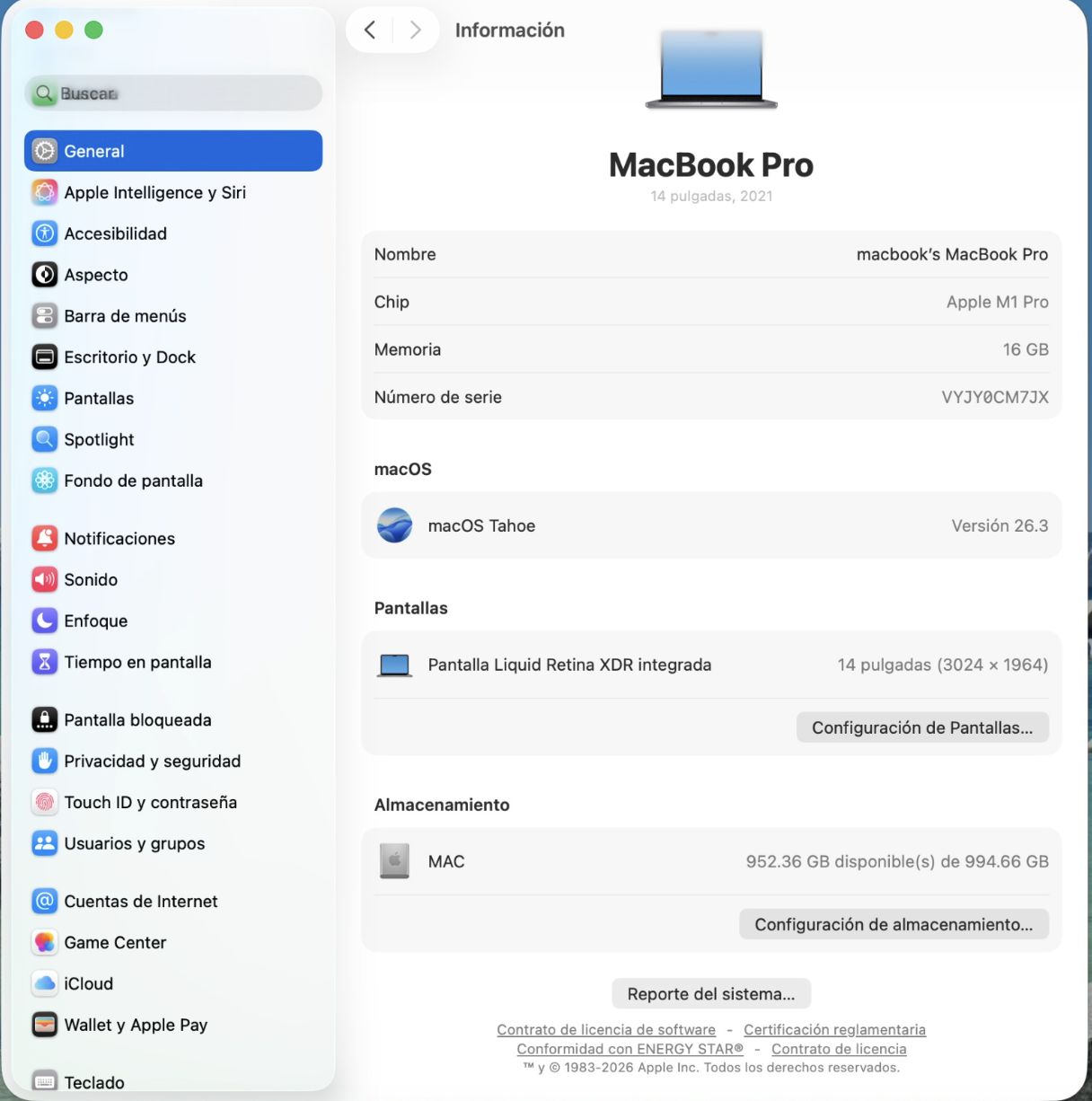
Task: Select the Notificaciones bell icon
Action: tap(44, 538)
